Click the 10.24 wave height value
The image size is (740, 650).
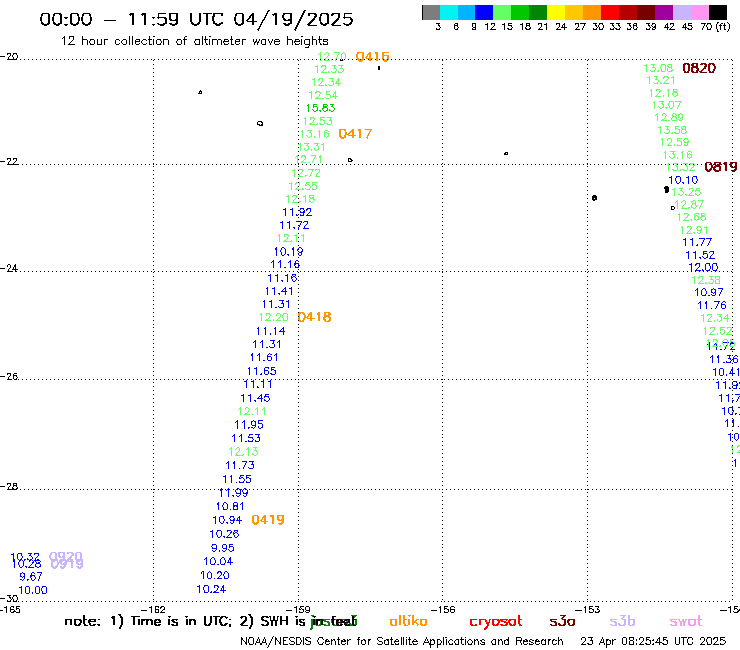(211, 590)
